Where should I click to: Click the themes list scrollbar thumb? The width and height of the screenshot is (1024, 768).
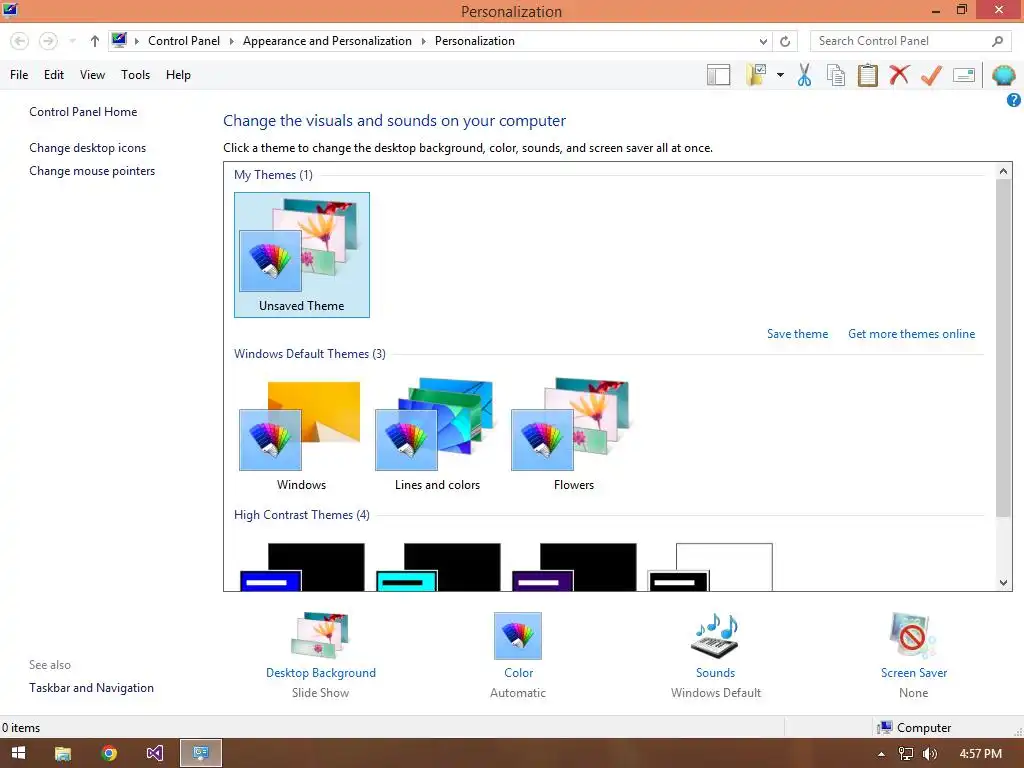[1003, 347]
